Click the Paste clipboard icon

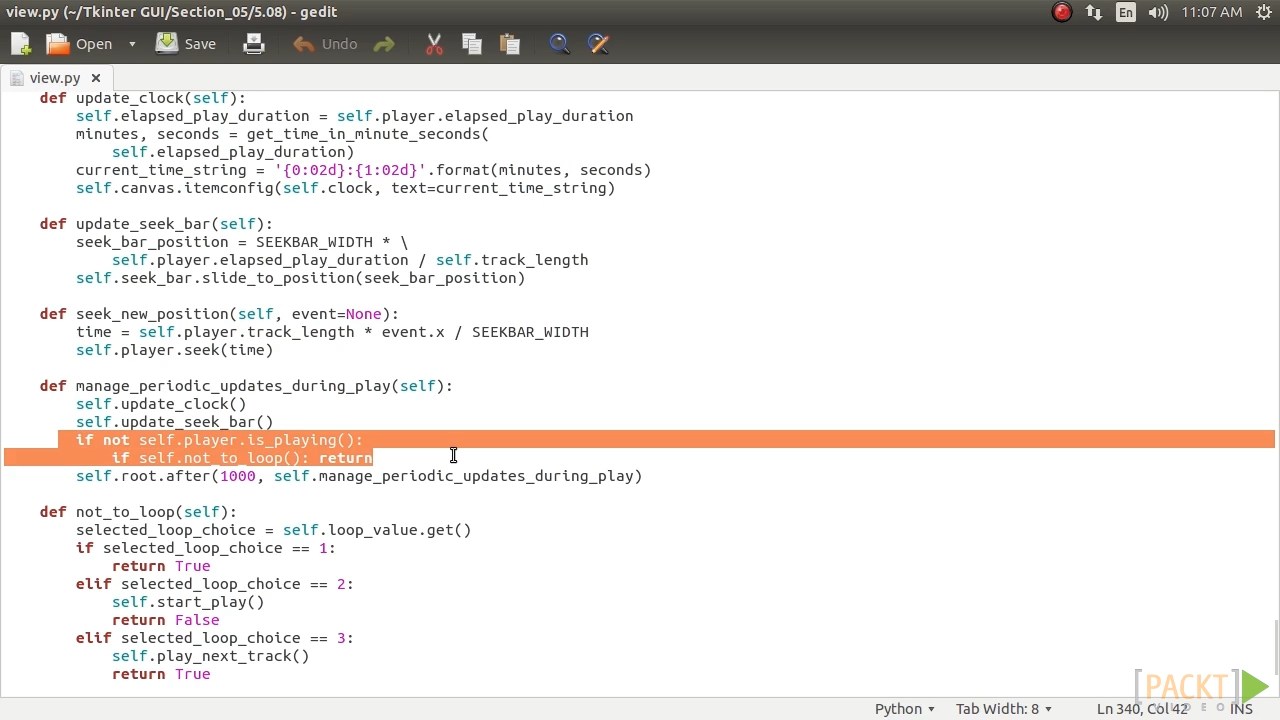[510, 44]
